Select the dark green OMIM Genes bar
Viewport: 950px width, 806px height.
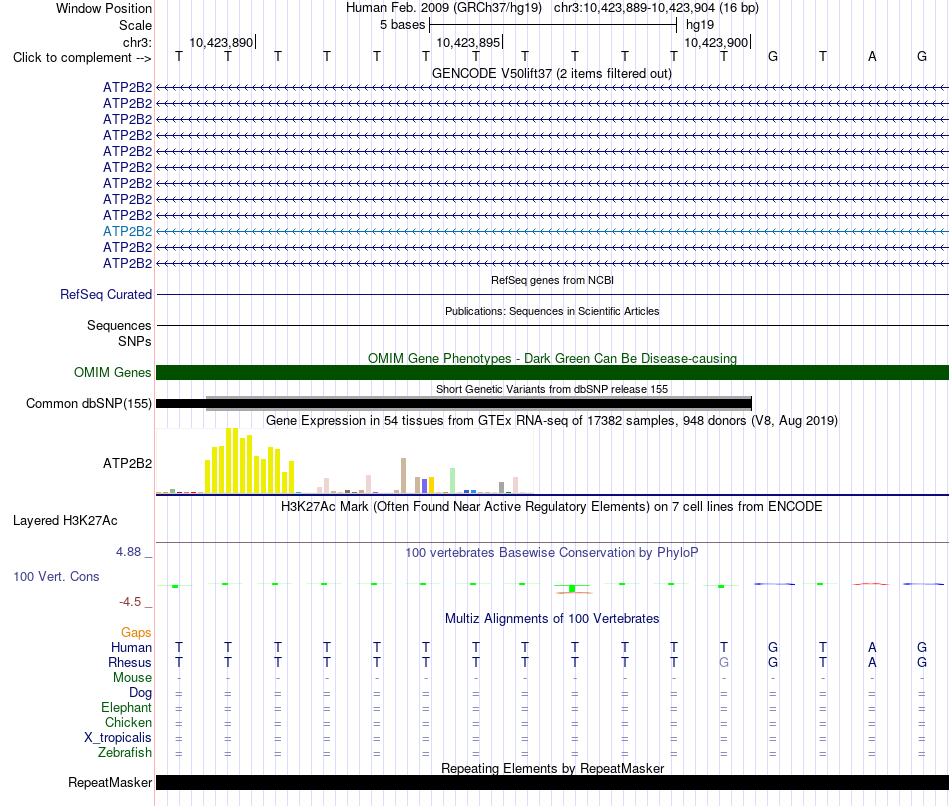click(552, 373)
